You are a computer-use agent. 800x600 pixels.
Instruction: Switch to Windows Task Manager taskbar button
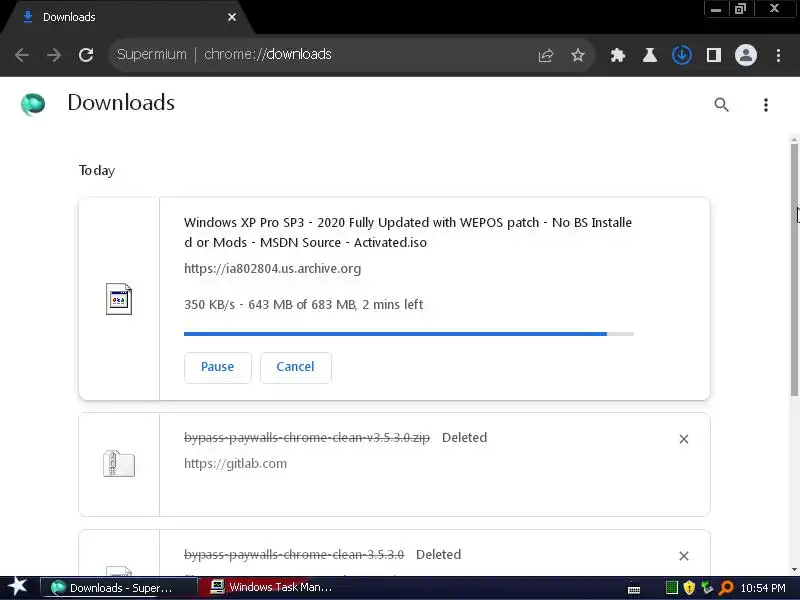(x=276, y=587)
